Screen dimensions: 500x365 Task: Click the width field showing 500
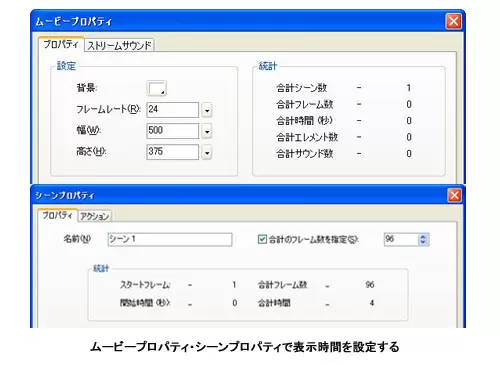pos(173,131)
